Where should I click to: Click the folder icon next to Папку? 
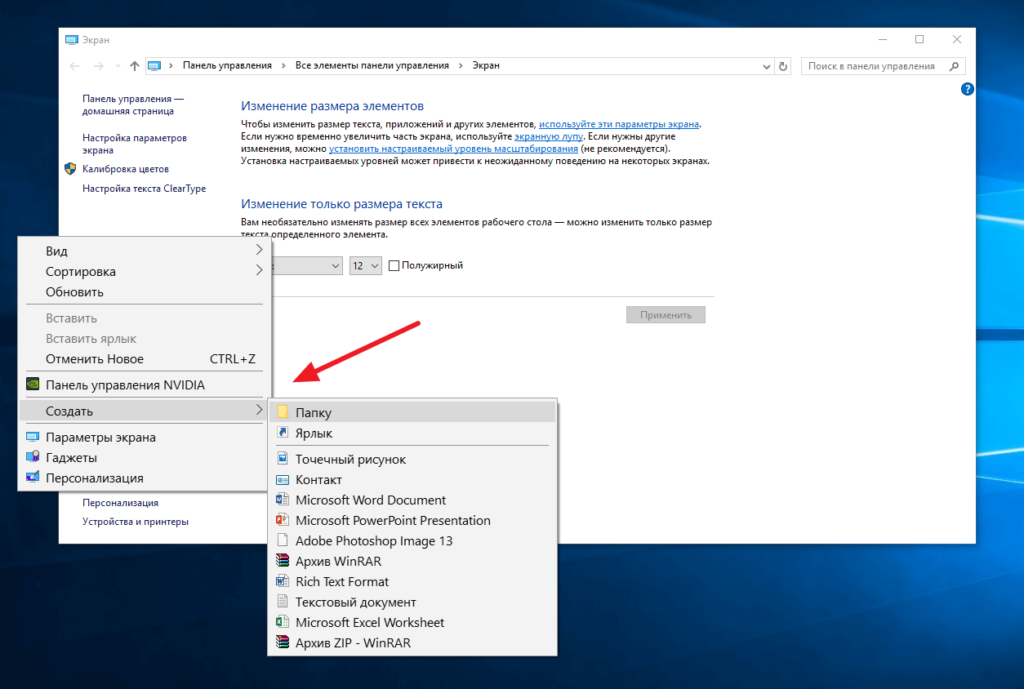pyautogui.click(x=282, y=412)
